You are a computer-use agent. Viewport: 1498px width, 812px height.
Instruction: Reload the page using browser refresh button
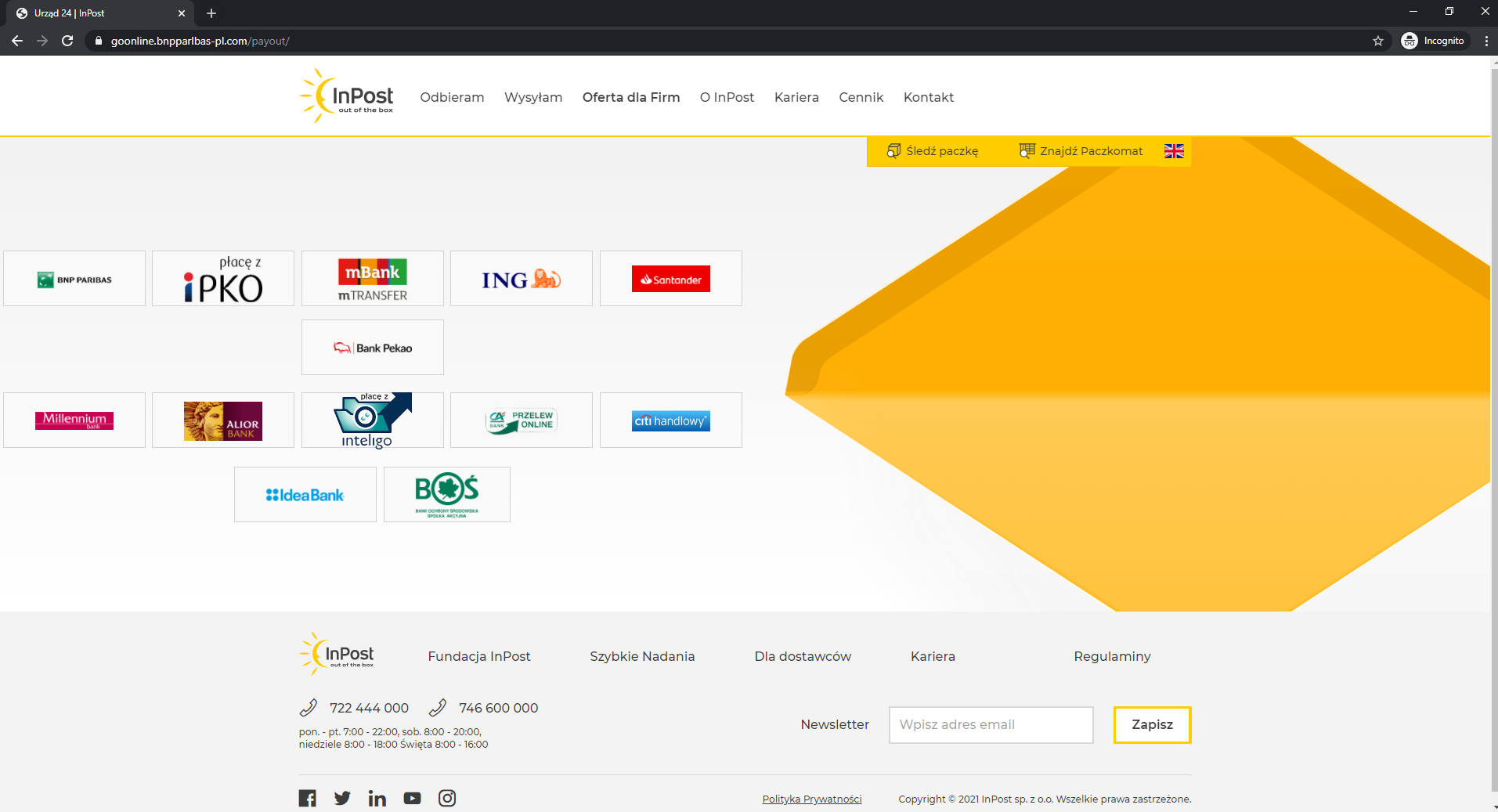pyautogui.click(x=67, y=41)
